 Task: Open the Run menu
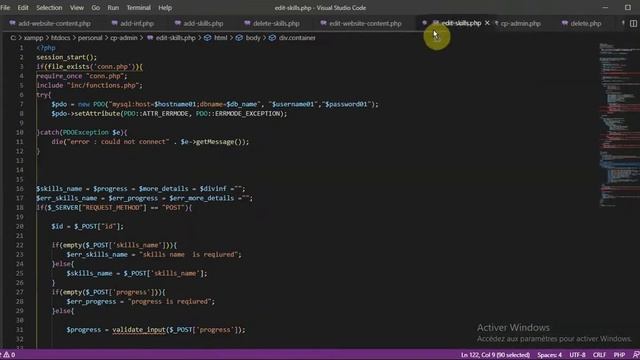coord(113,8)
